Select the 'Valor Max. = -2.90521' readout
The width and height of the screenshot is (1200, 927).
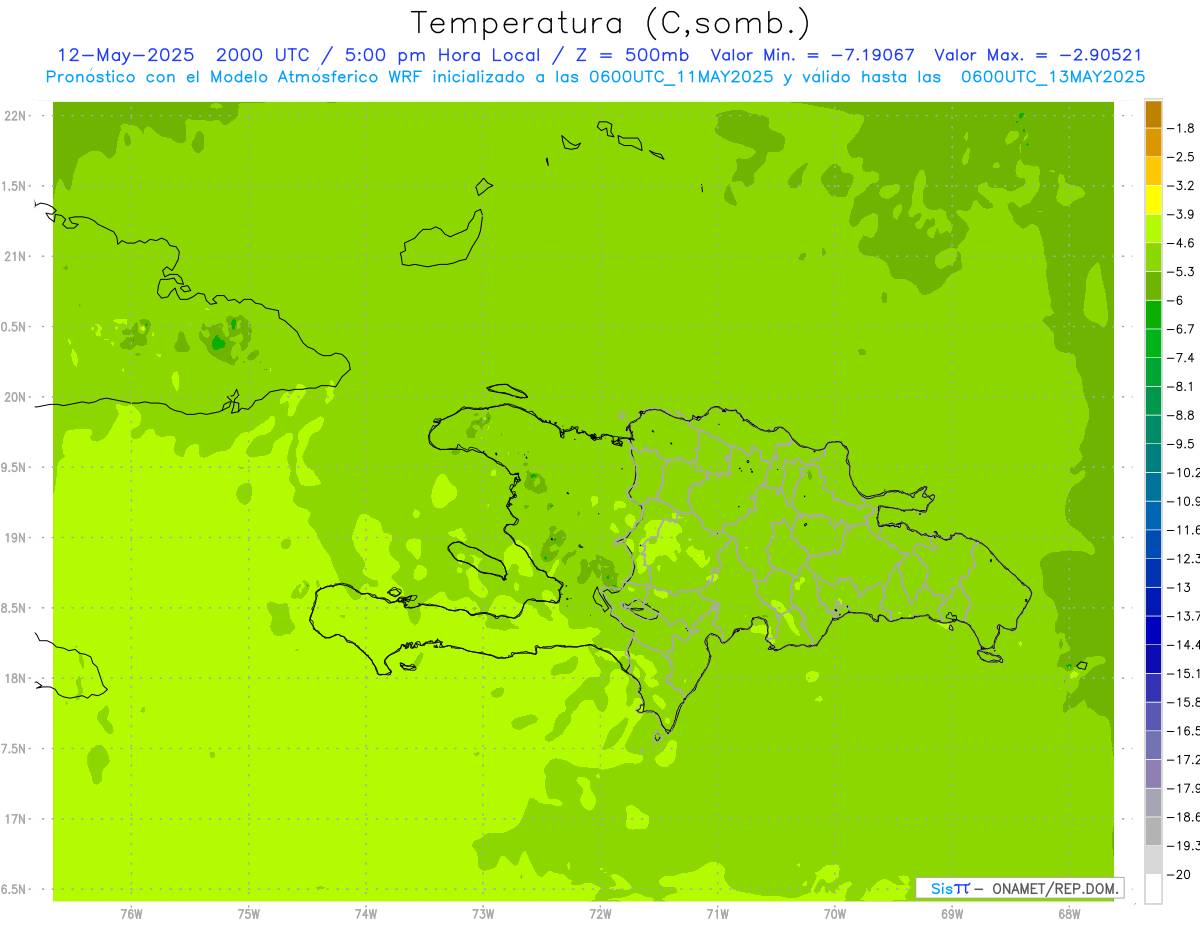(x=1038, y=55)
